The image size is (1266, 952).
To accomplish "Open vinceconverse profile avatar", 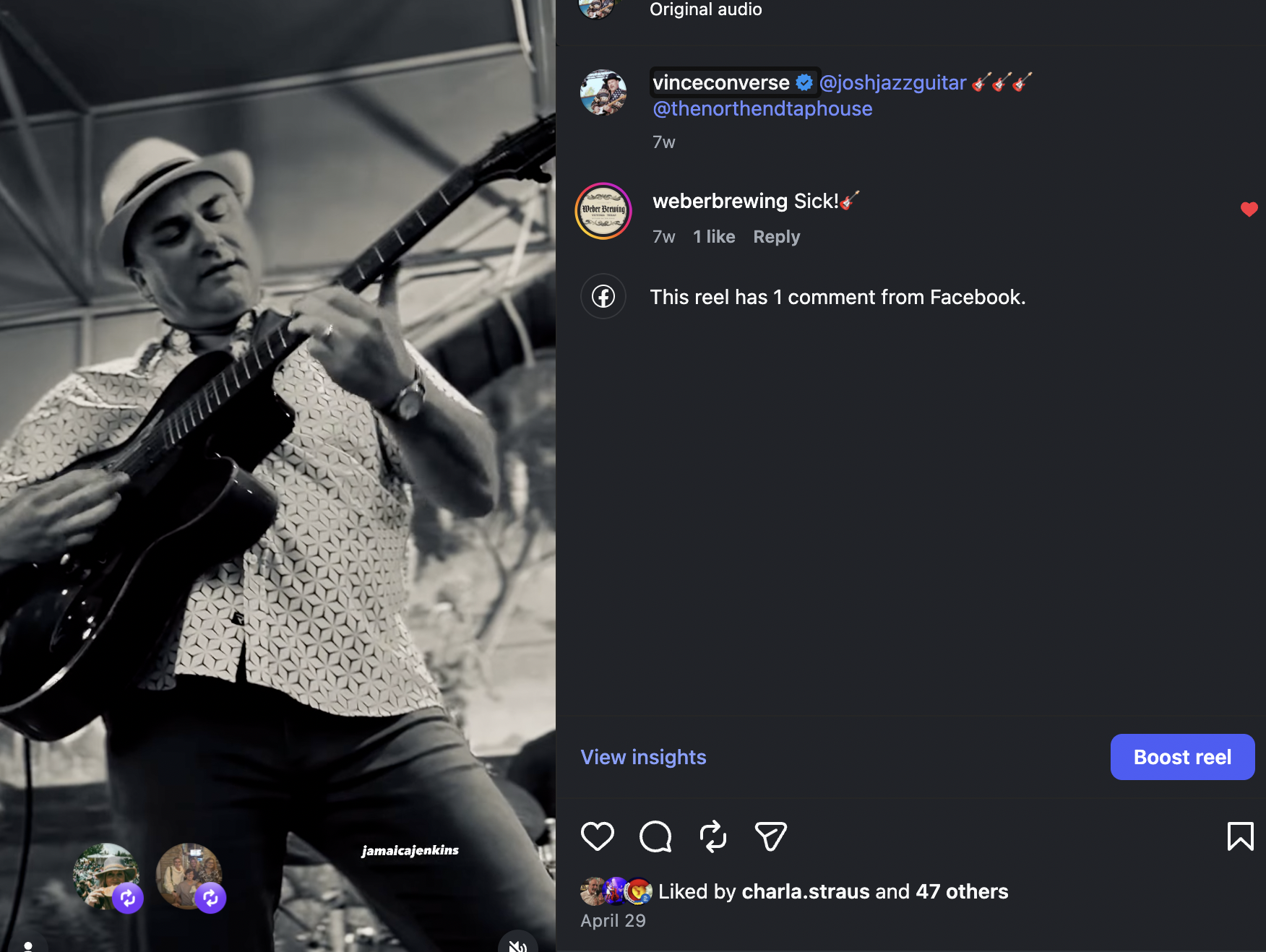I will pyautogui.click(x=603, y=92).
